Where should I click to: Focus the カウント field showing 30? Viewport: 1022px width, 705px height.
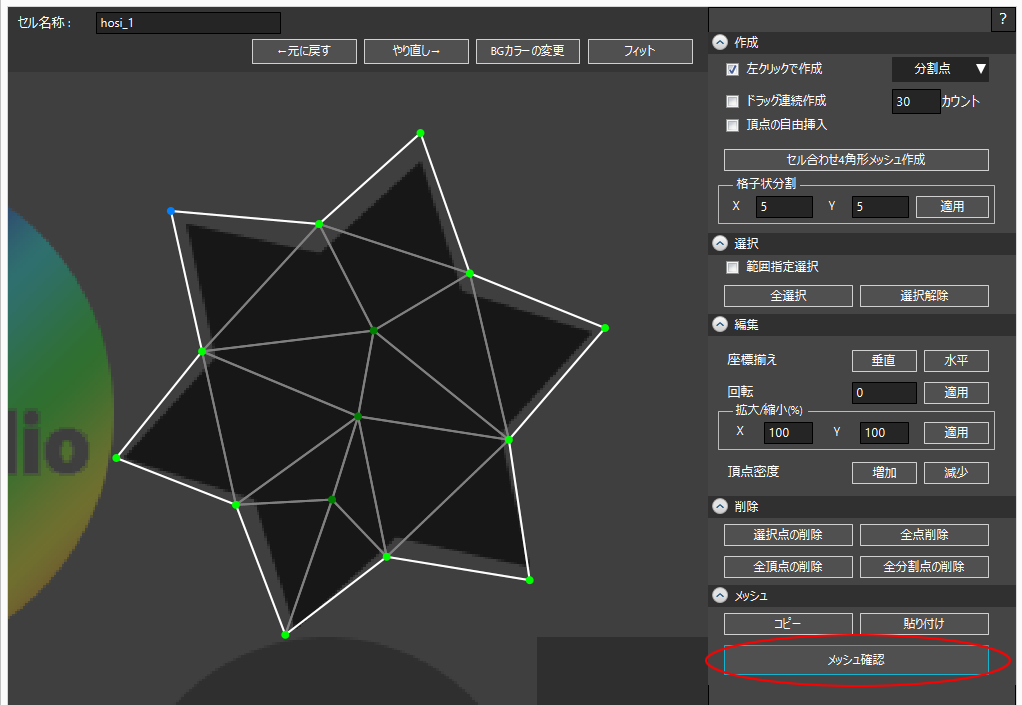[x=916, y=102]
